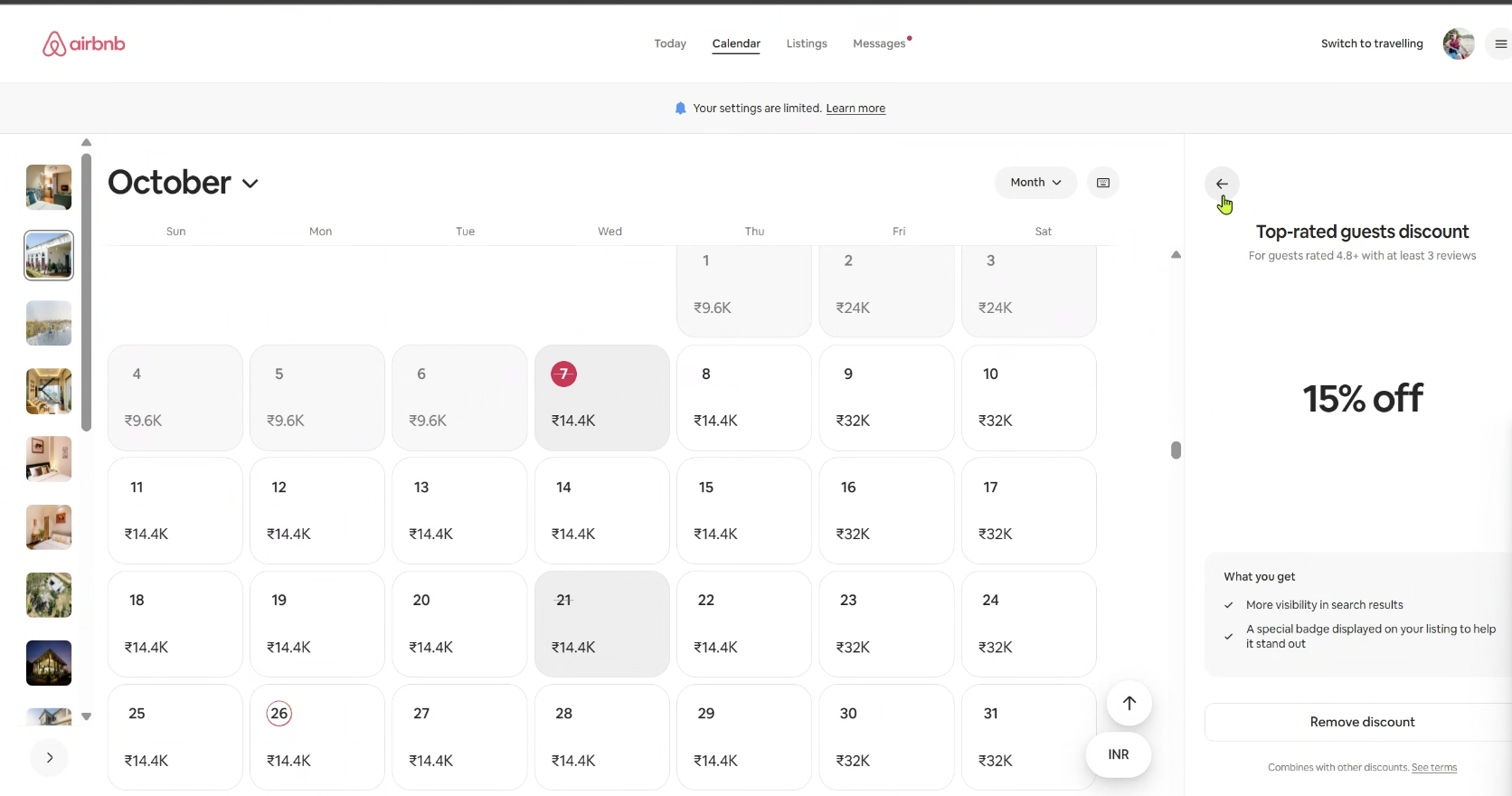Select the highlighted second listing thumbnail
The image size is (1512, 796).
pos(49,255)
